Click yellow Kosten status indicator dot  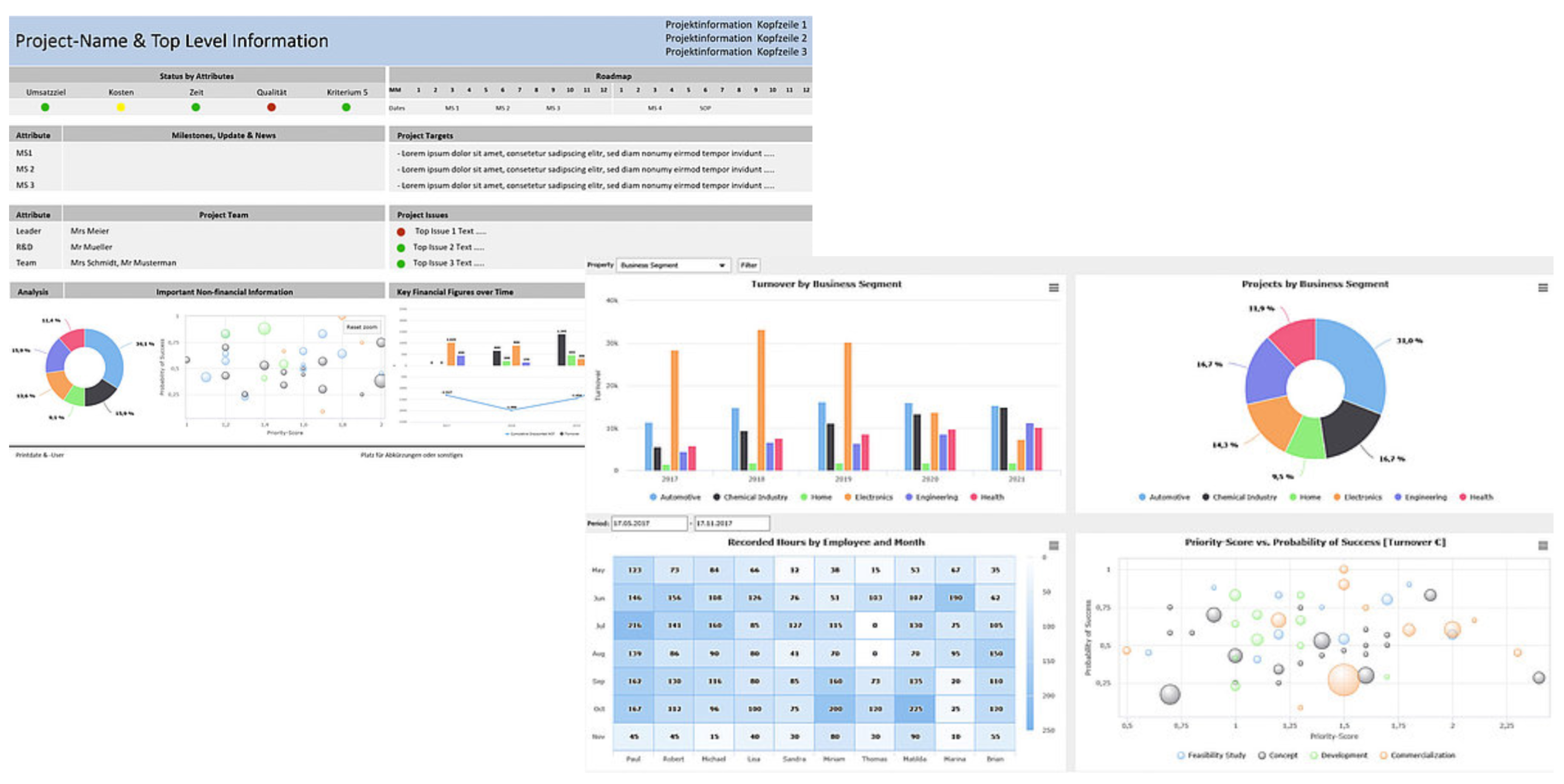tap(121, 107)
